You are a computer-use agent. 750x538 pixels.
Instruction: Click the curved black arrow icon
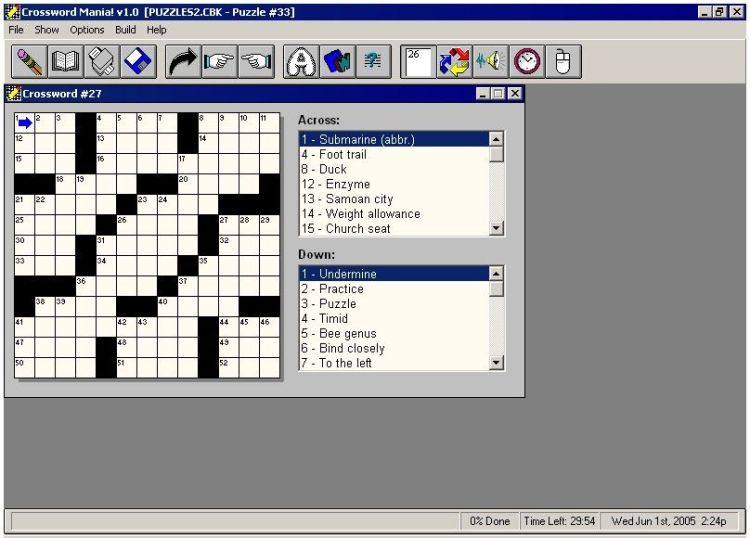(183, 62)
